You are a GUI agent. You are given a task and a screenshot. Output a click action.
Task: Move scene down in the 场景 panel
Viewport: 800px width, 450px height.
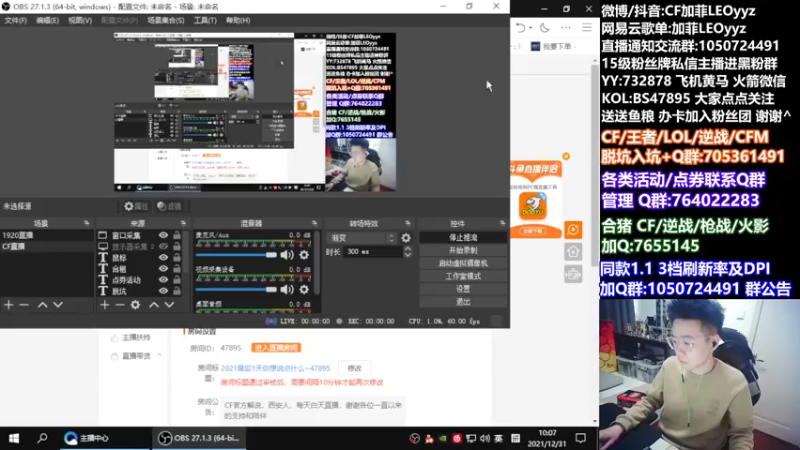[x=58, y=305]
